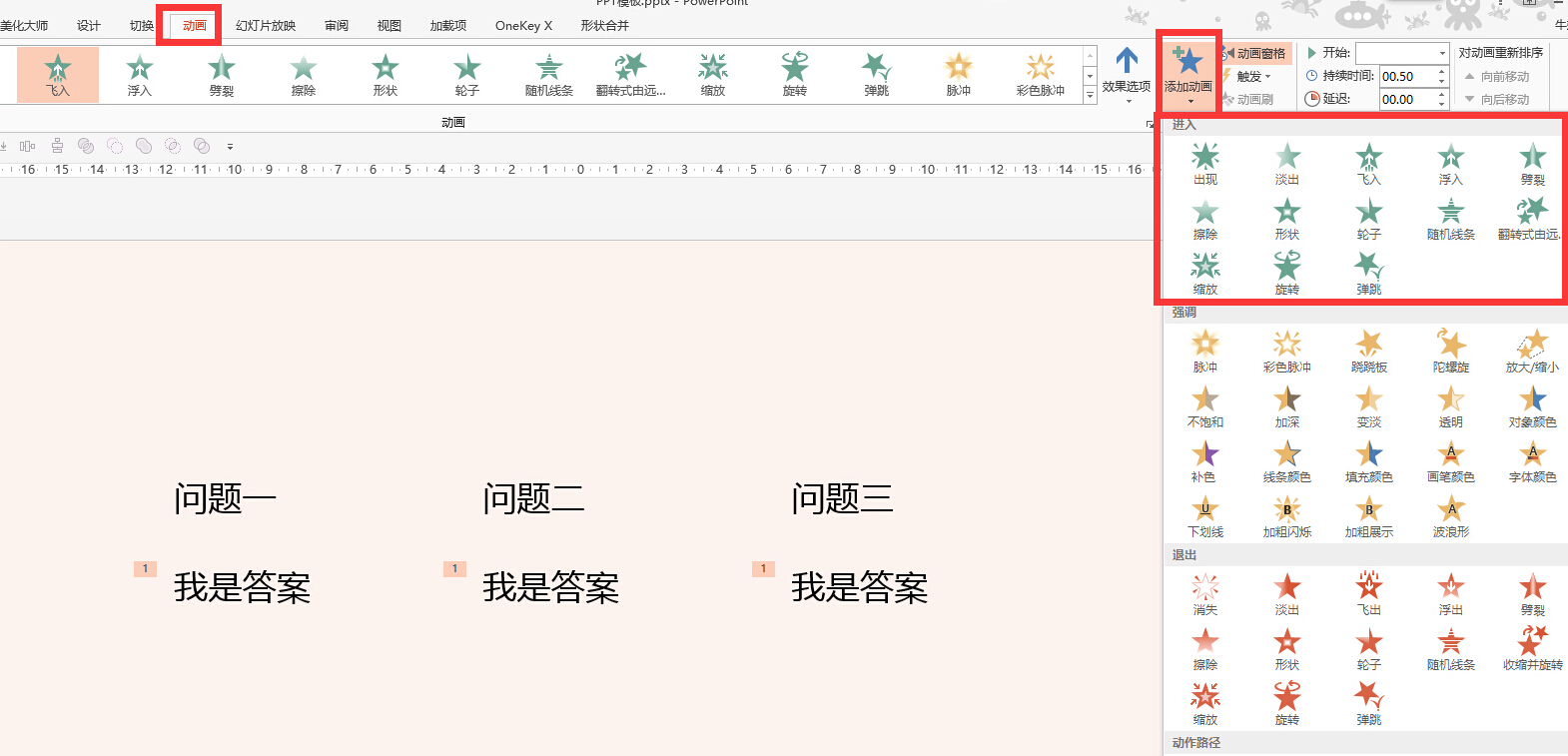Select 下划线 emphasis effect

pyautogui.click(x=1205, y=516)
